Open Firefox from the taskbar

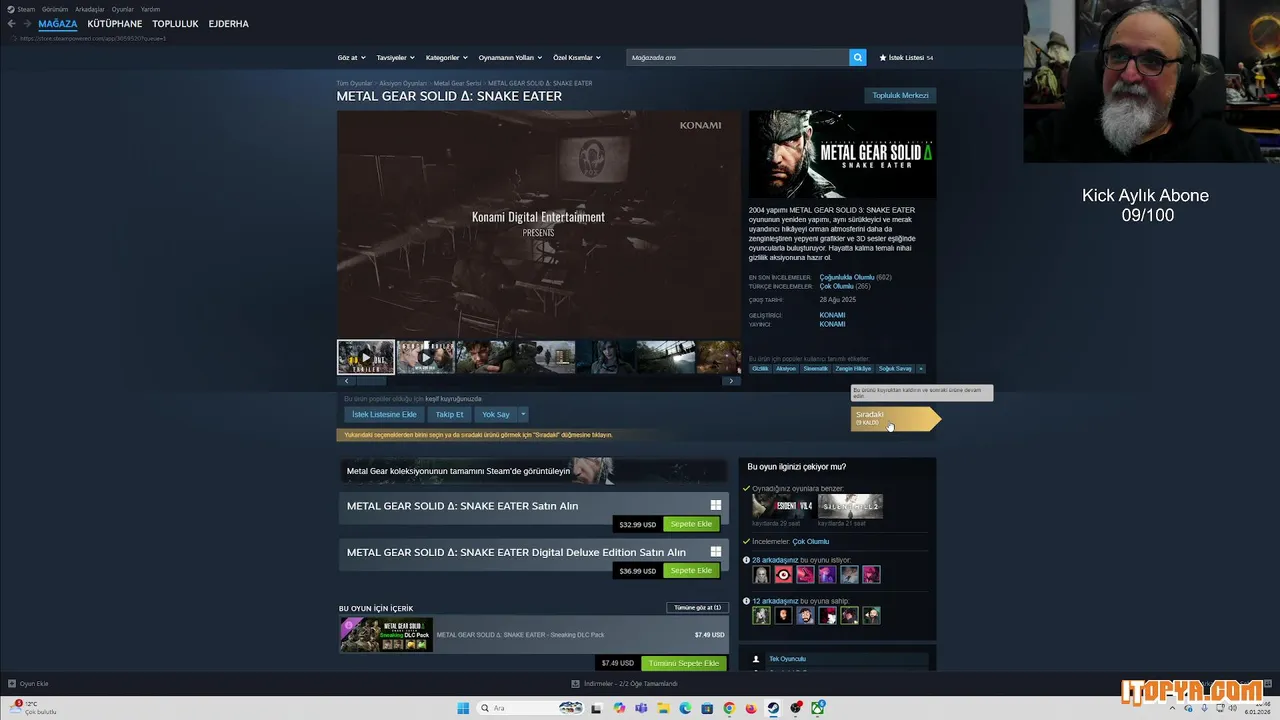751,708
